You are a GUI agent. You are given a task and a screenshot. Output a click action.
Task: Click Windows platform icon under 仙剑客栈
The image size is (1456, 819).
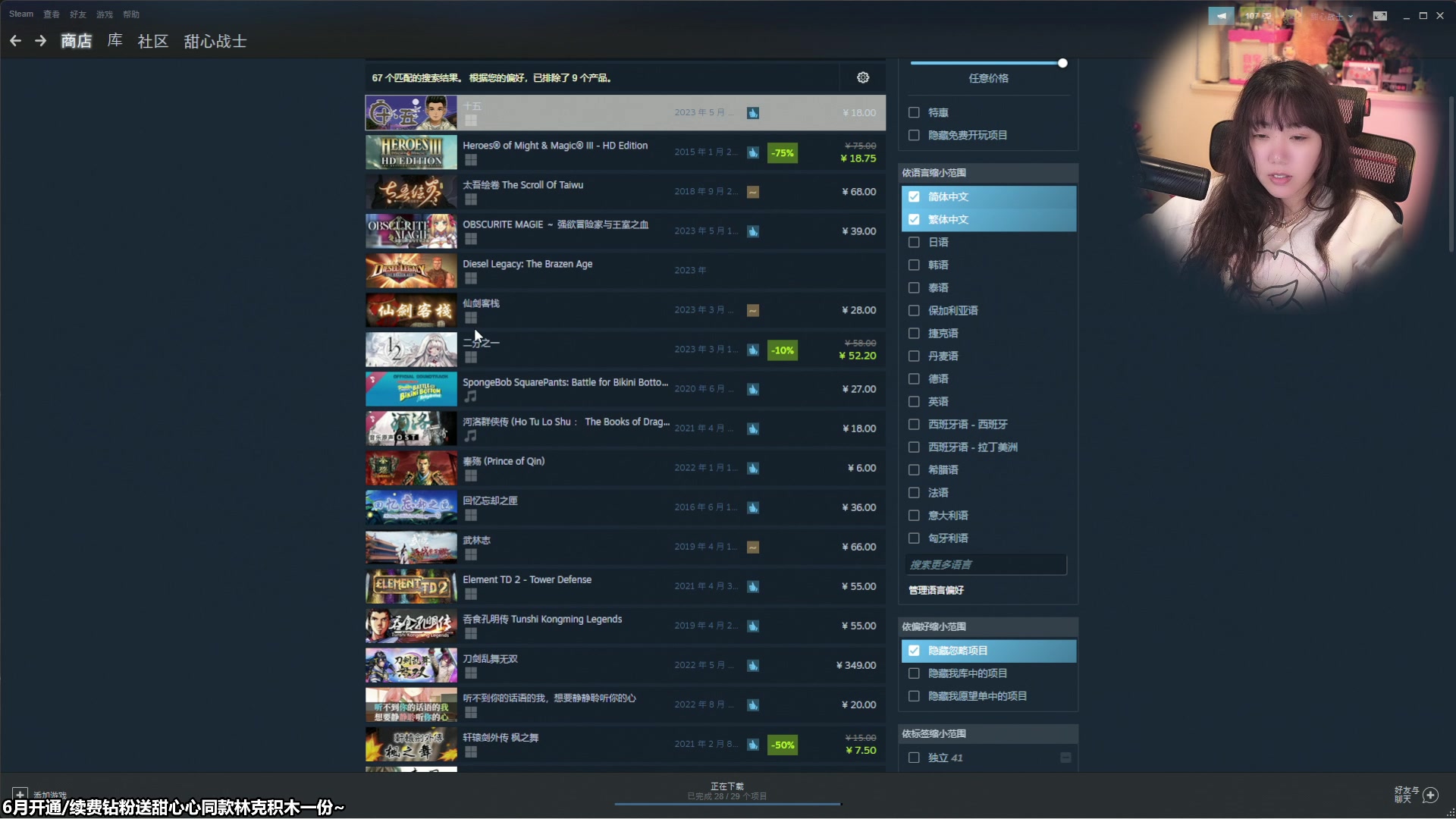pyautogui.click(x=471, y=318)
